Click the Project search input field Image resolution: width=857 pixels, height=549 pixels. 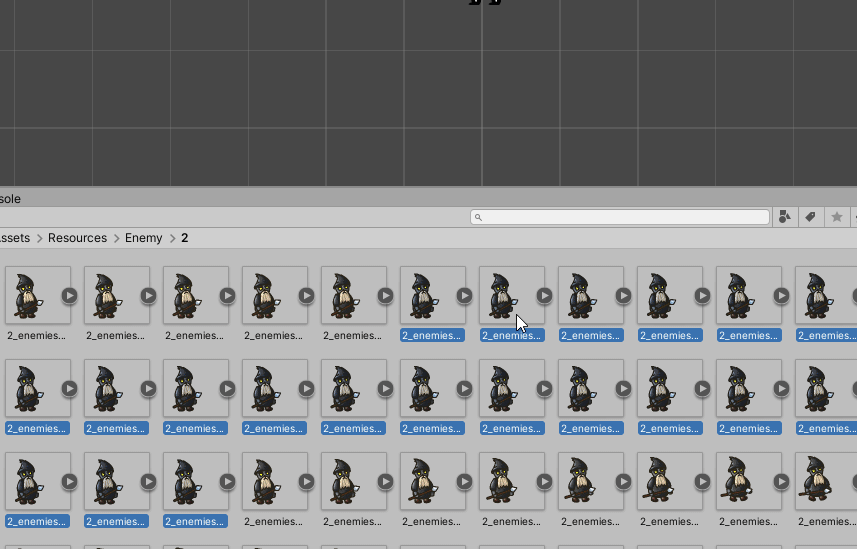pos(620,217)
